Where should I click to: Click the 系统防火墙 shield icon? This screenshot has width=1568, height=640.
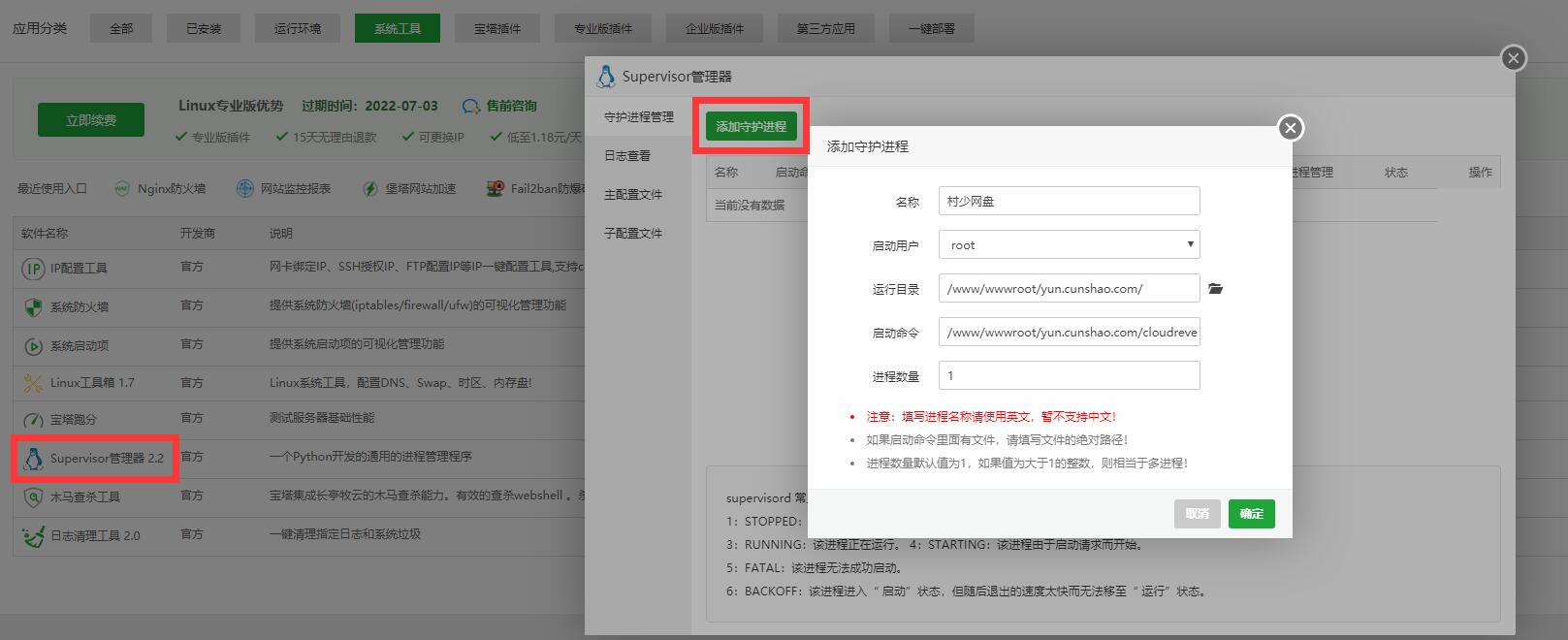coord(33,307)
